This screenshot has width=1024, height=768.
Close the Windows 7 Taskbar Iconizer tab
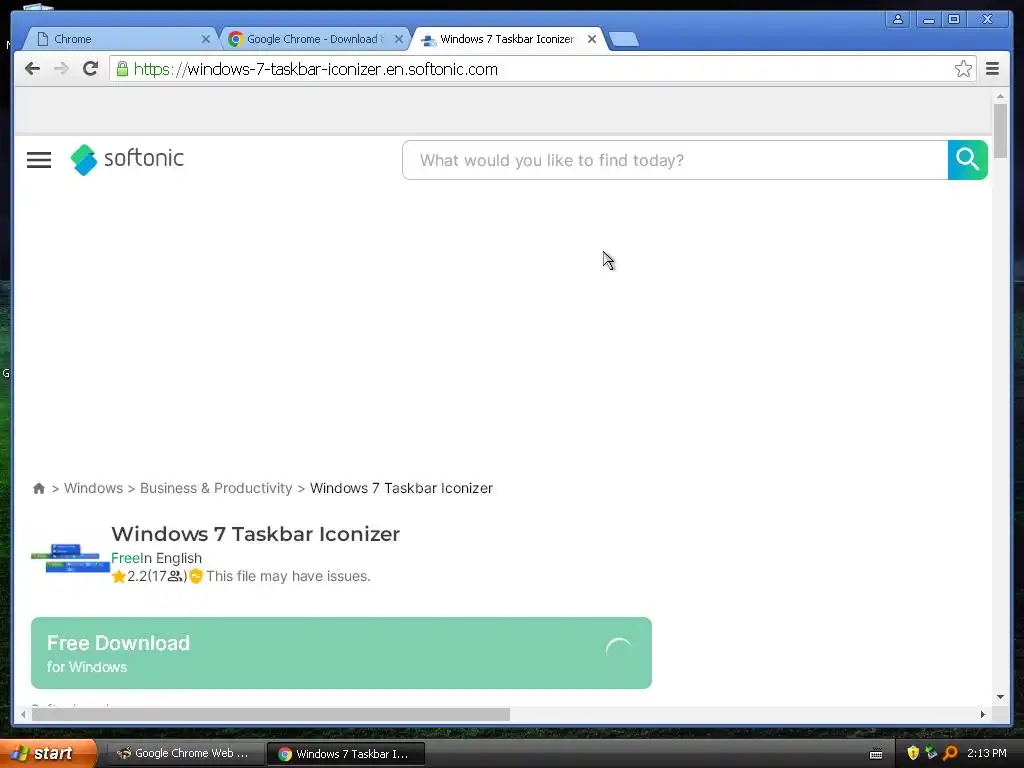point(592,39)
